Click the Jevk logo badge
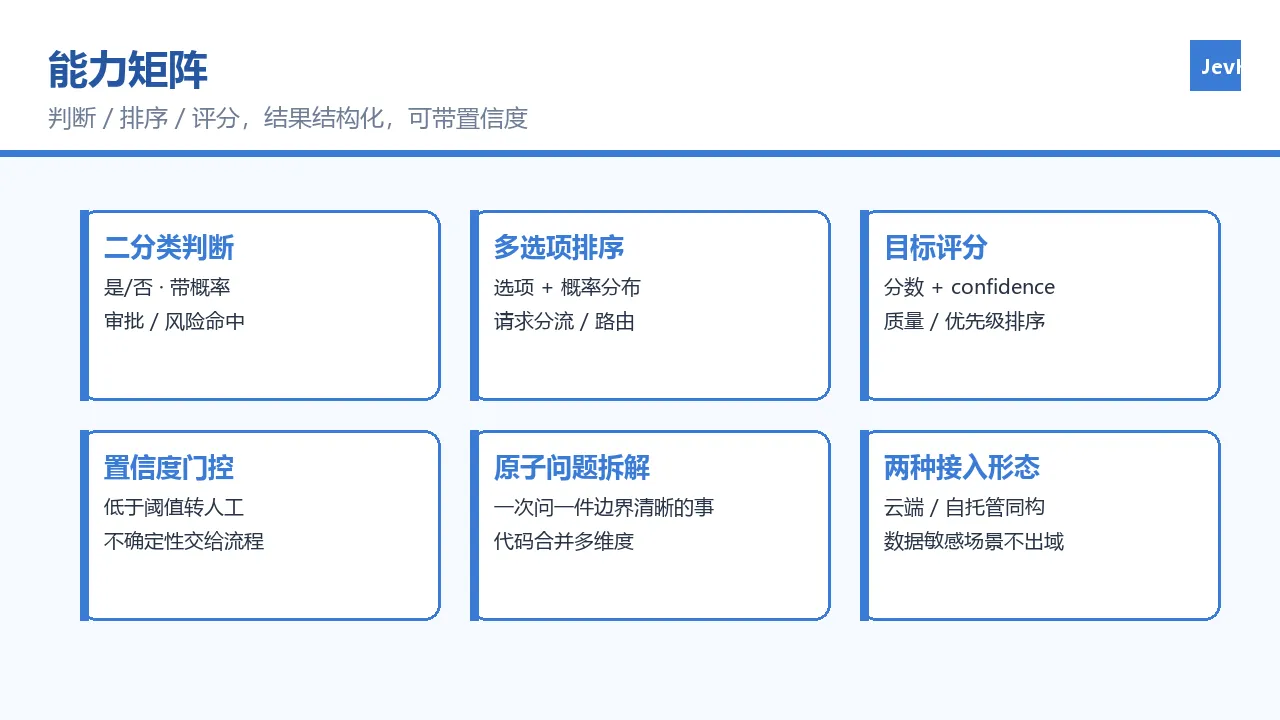Viewport: 1280px width, 720px height. 1215,66
